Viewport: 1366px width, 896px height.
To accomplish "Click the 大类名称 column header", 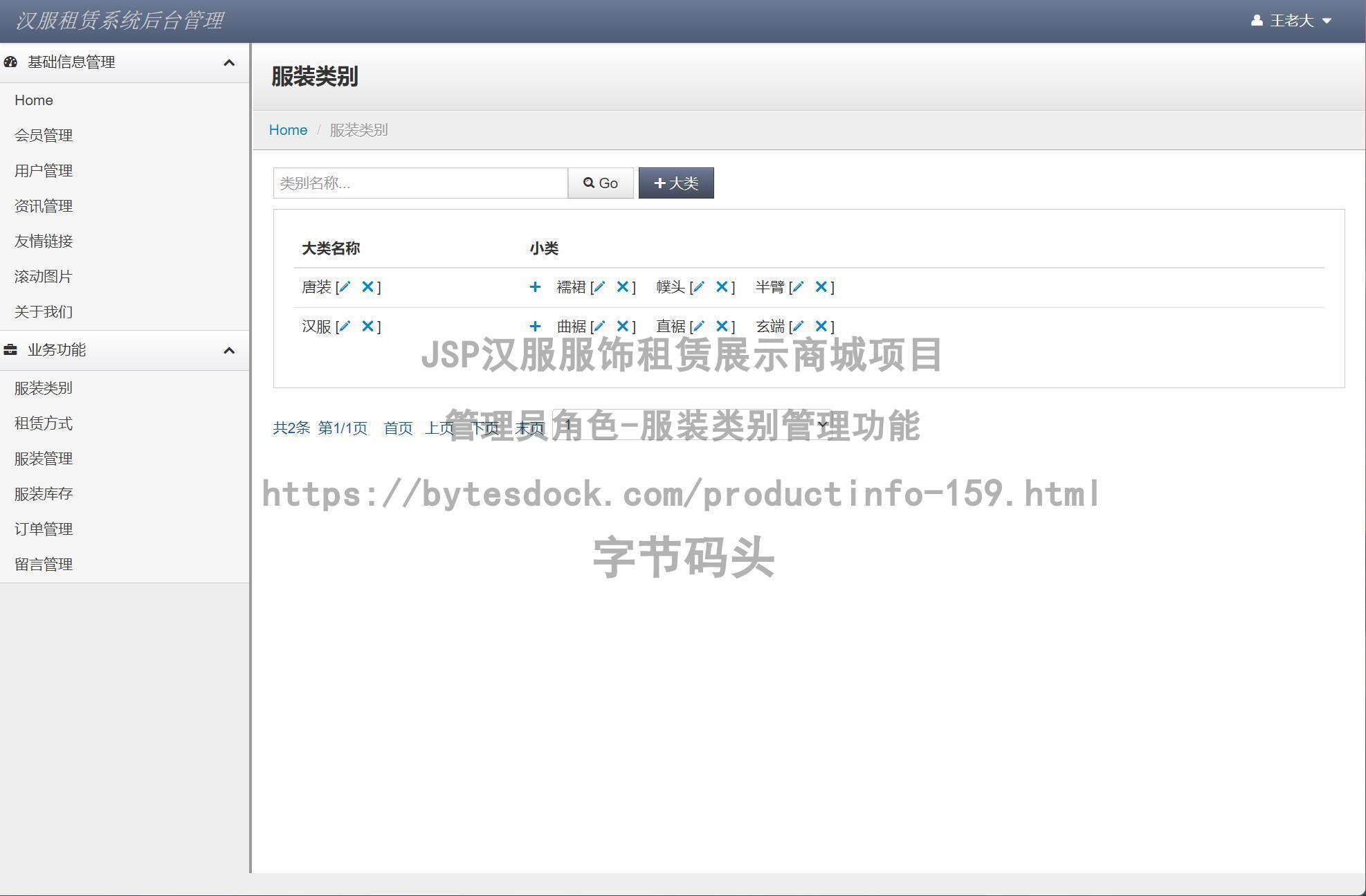I will coord(331,248).
